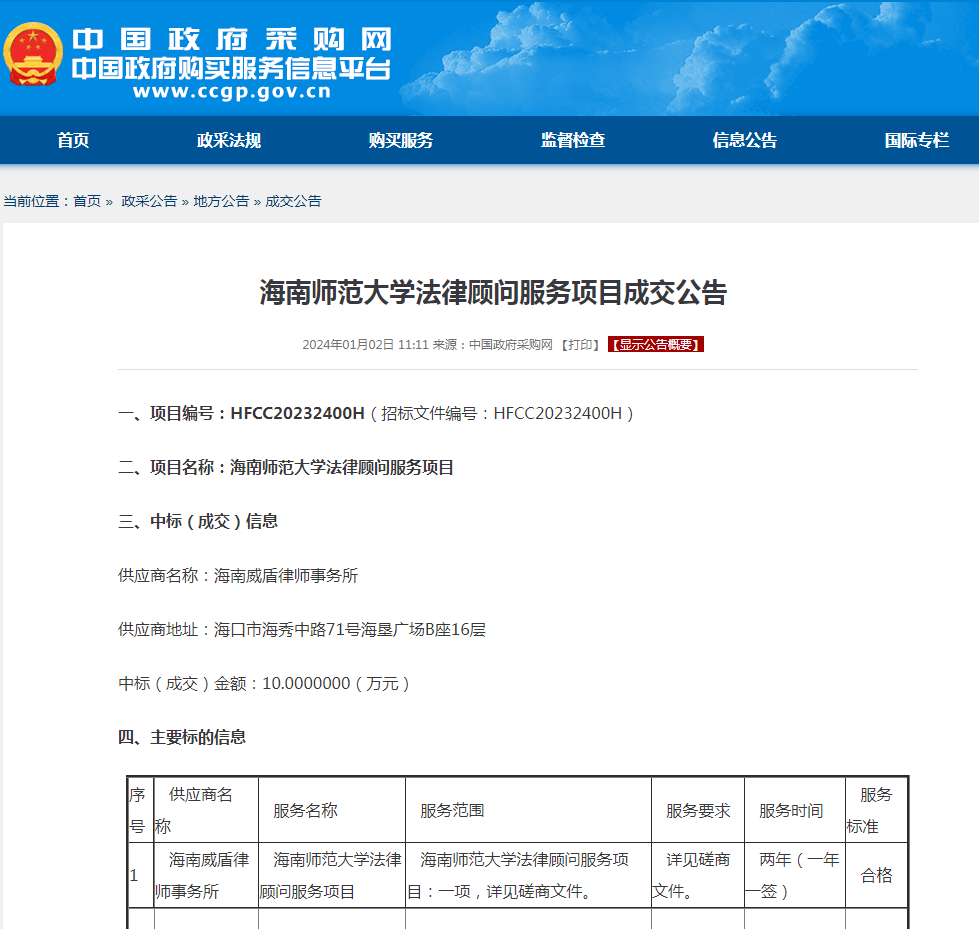Click the www.ccgp.gov.cn site address

click(x=232, y=92)
